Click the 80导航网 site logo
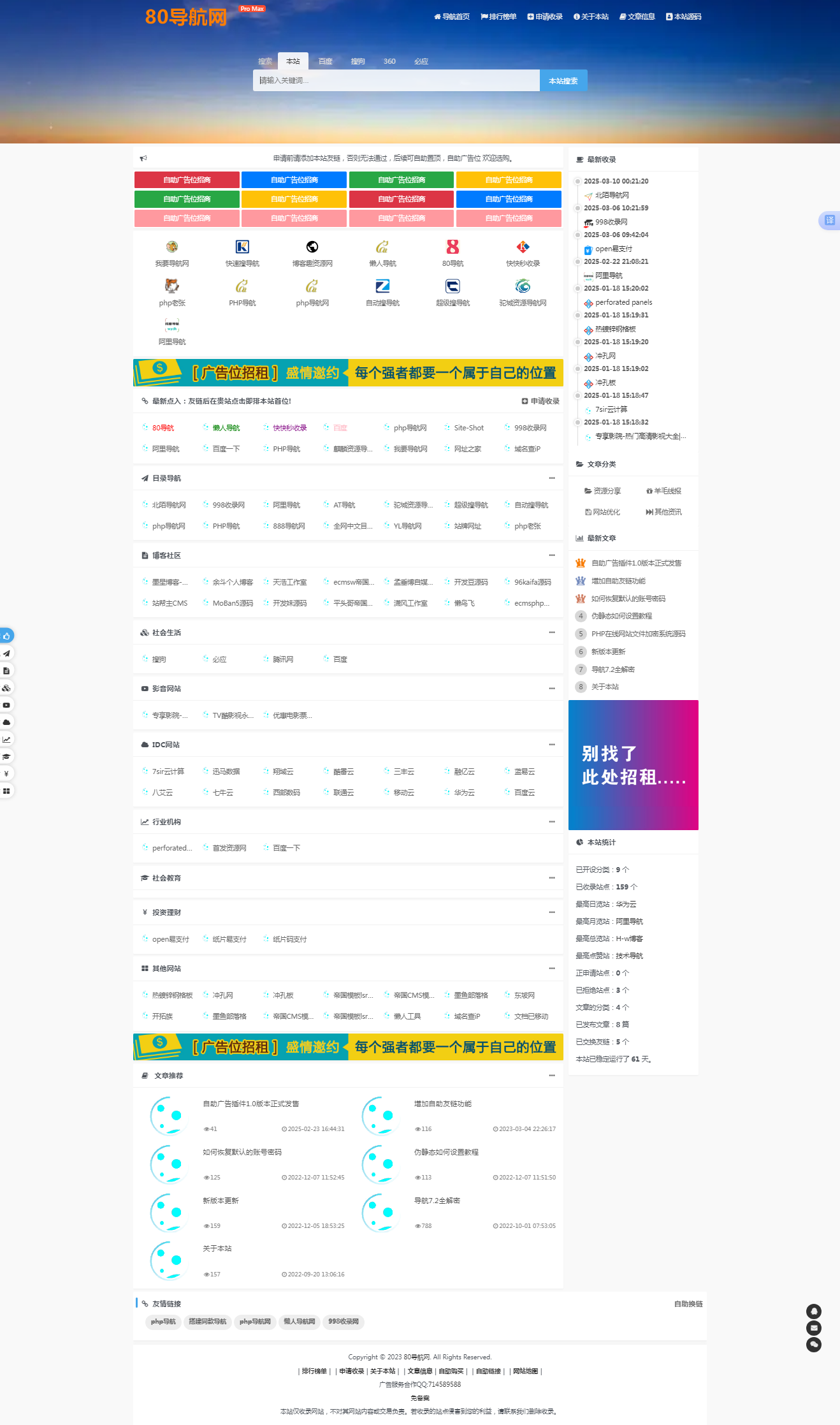This screenshot has width=840, height=1425. click(185, 17)
